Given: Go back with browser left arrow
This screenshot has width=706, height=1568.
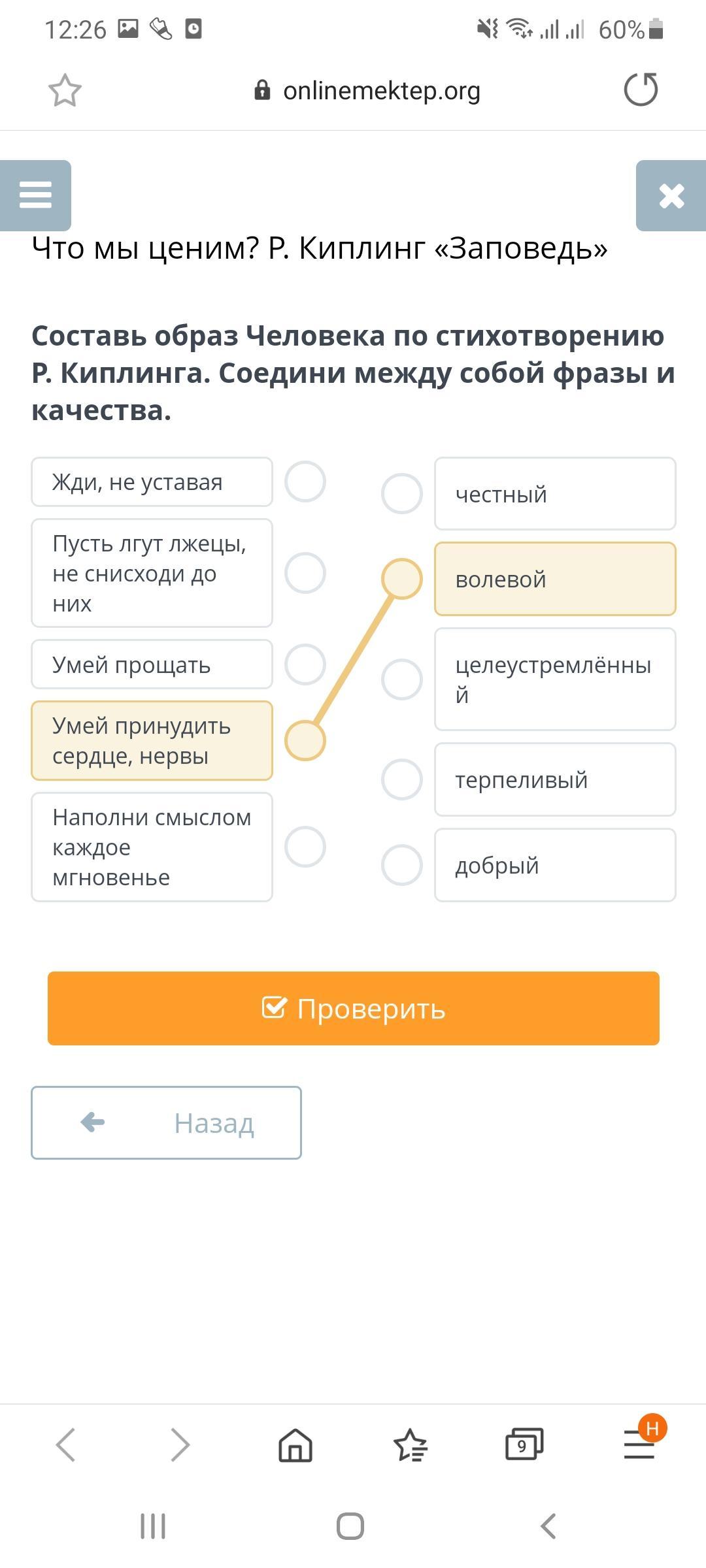Looking at the screenshot, I should pyautogui.click(x=66, y=1445).
